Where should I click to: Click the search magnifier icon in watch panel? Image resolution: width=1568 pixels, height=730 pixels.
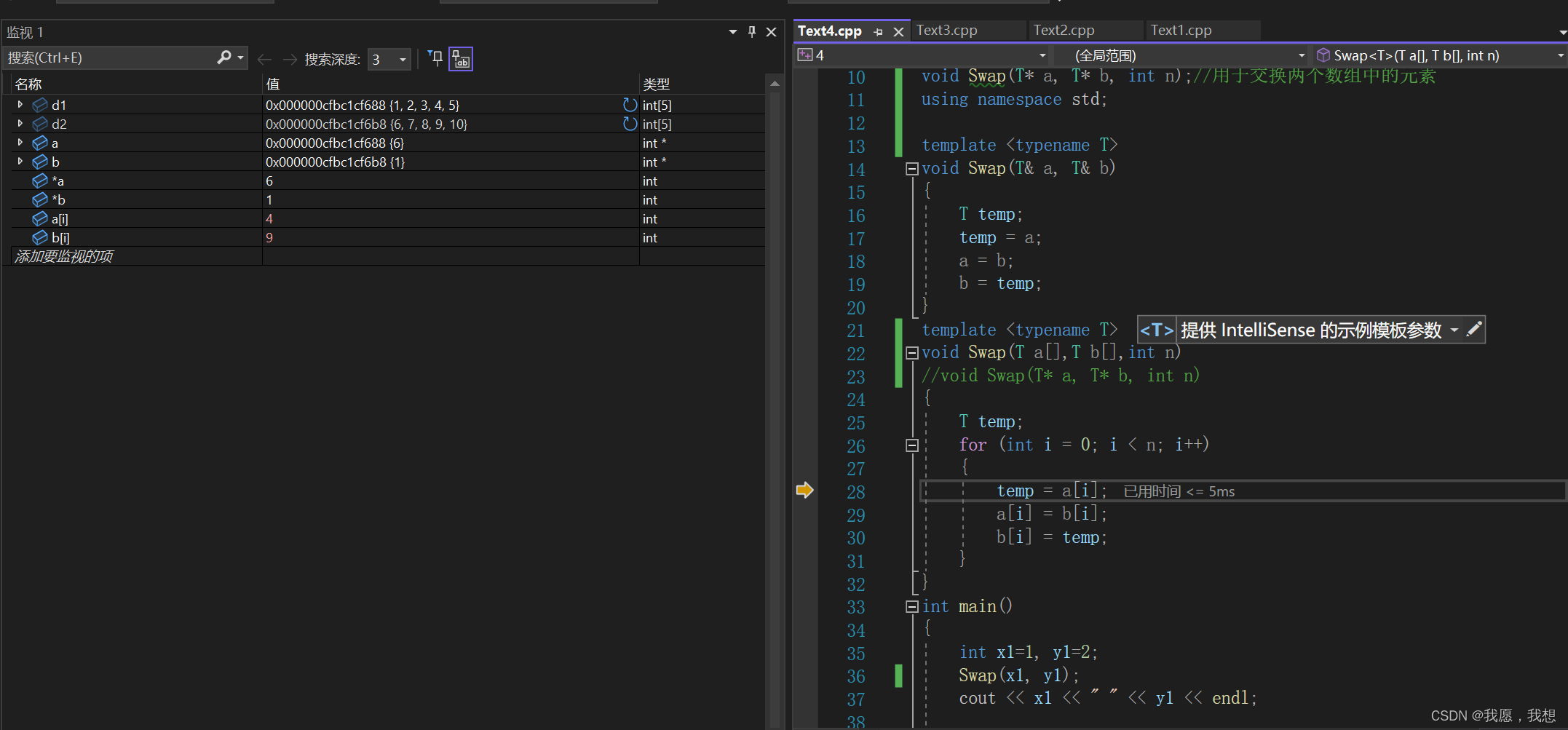[x=224, y=57]
